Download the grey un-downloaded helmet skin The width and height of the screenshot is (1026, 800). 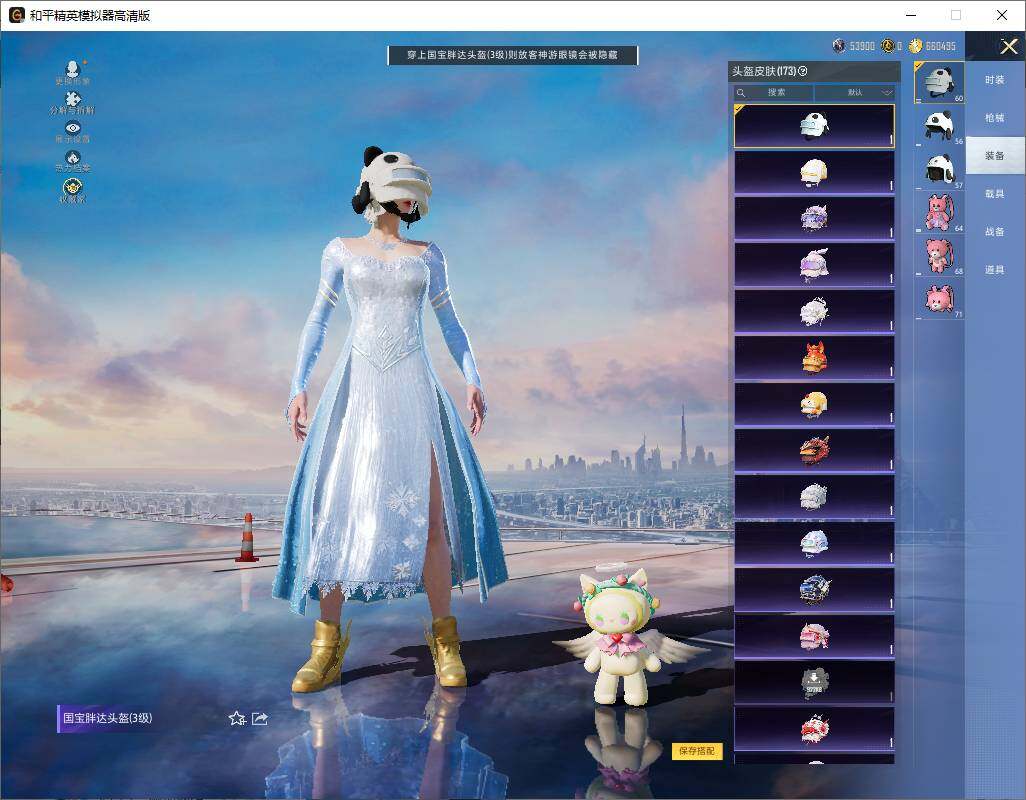(814, 682)
